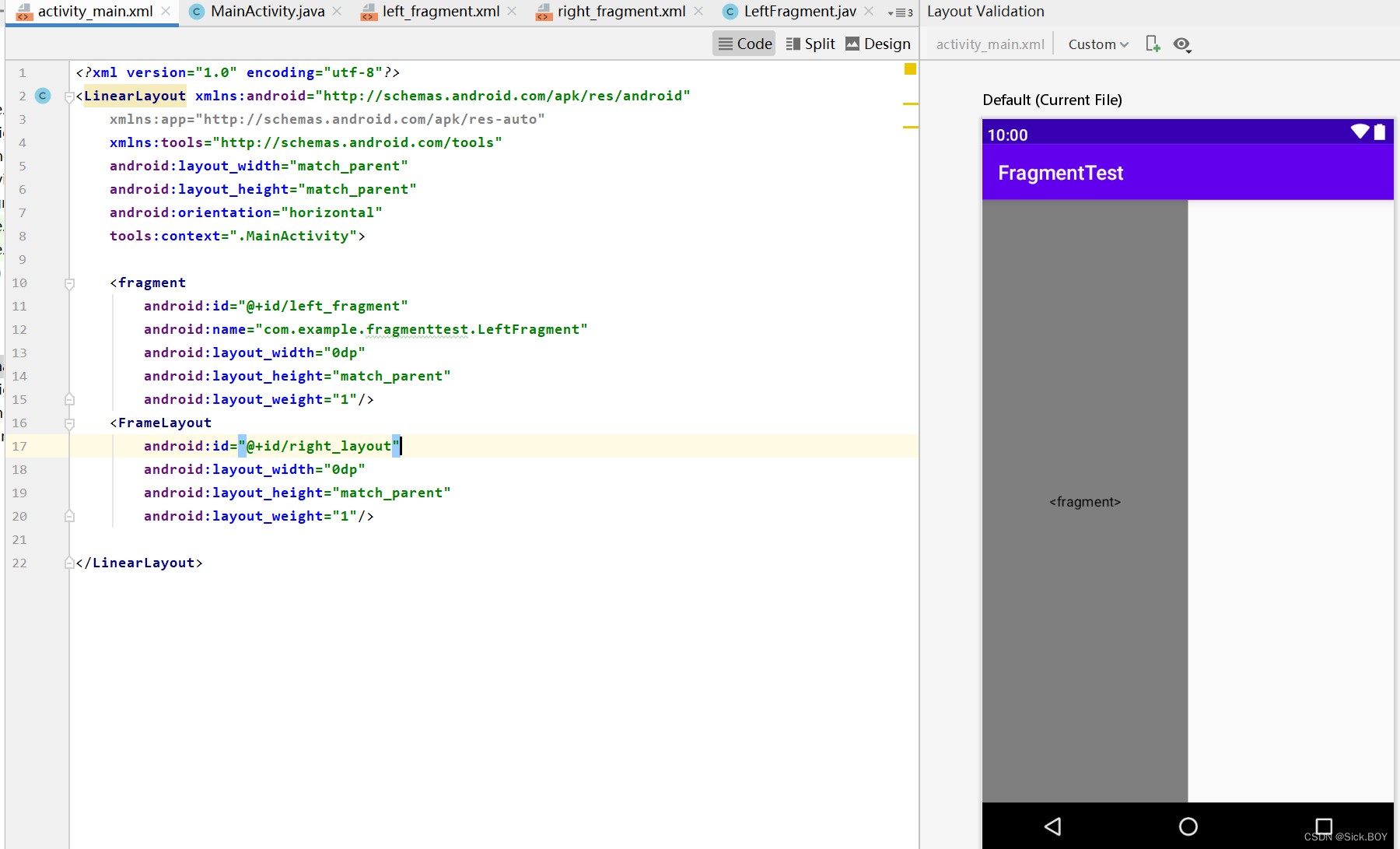Image resolution: width=1400 pixels, height=849 pixels.
Task: Click the add device configuration icon
Action: 1153,44
